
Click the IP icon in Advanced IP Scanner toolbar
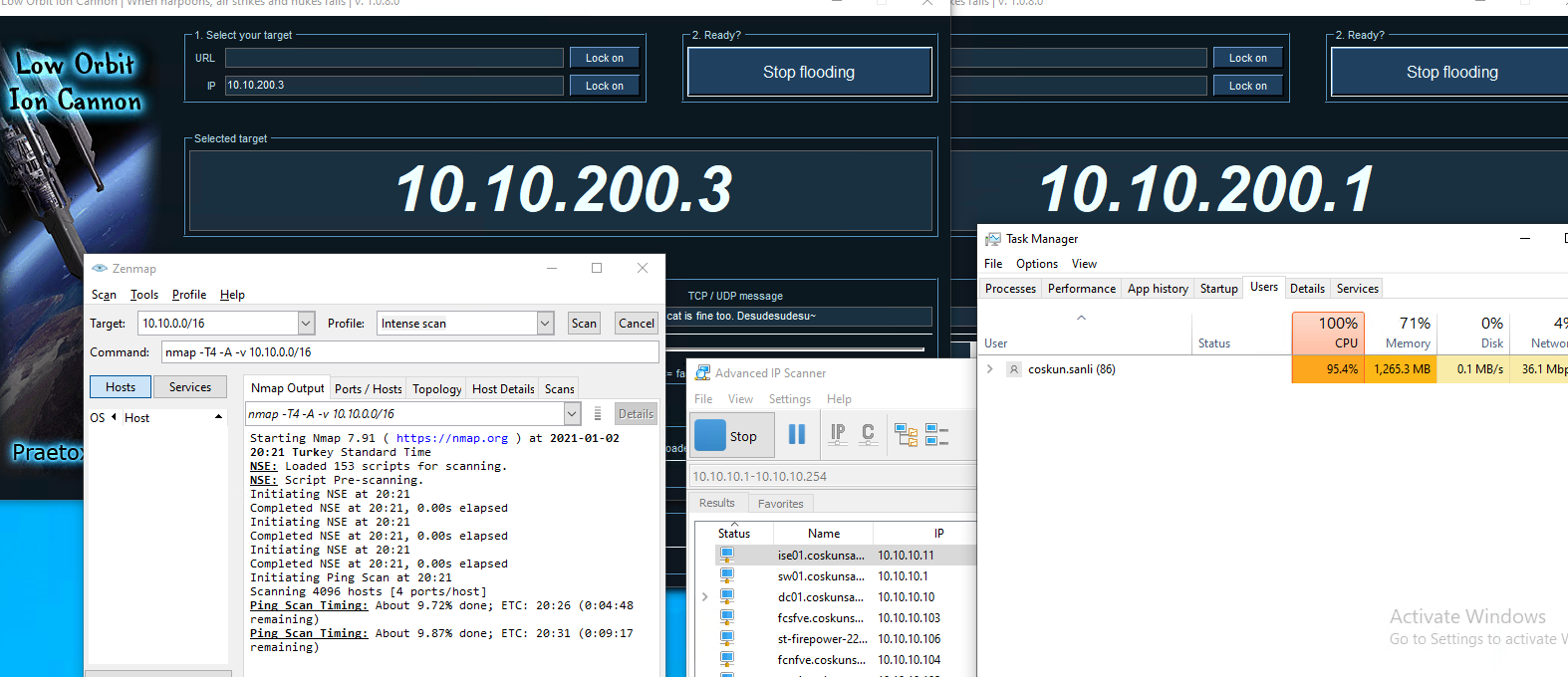pos(838,435)
